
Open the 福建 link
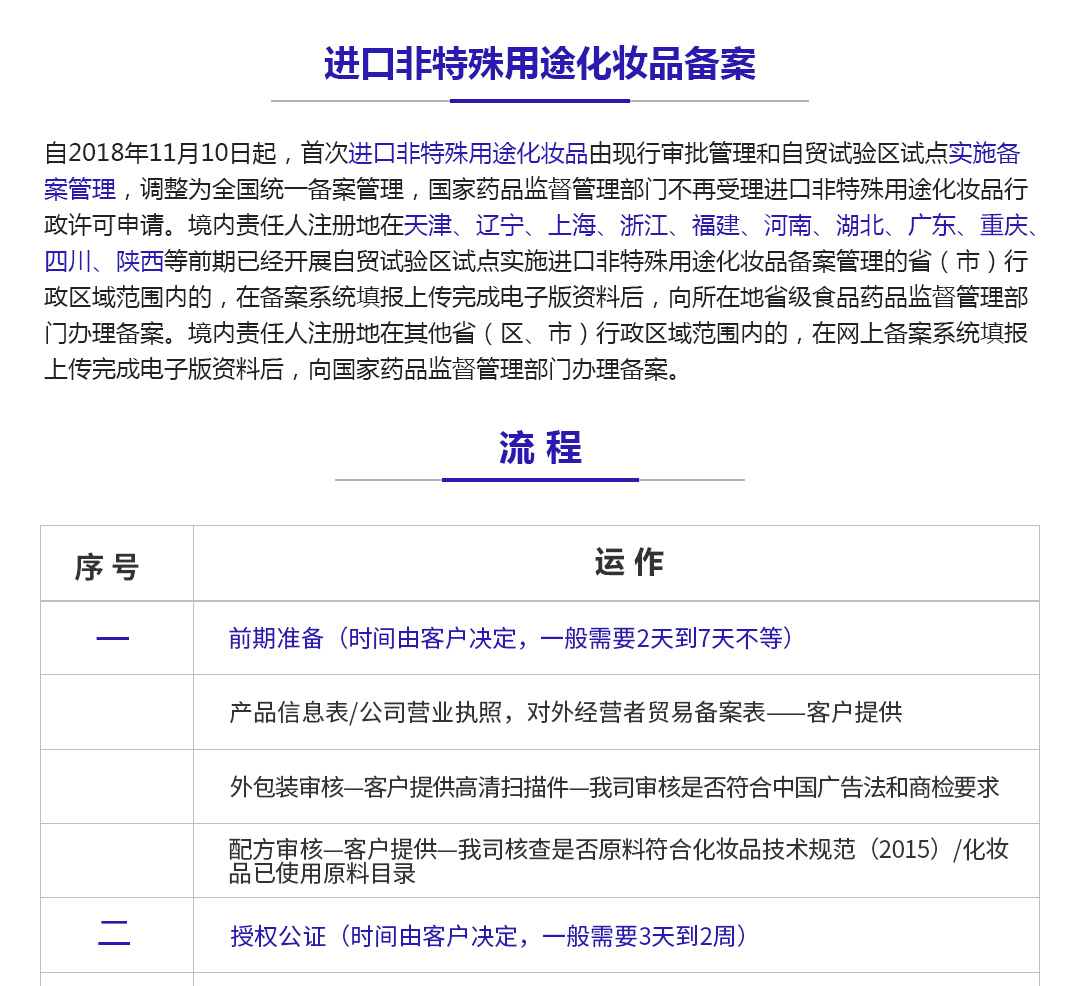pyautogui.click(x=715, y=225)
